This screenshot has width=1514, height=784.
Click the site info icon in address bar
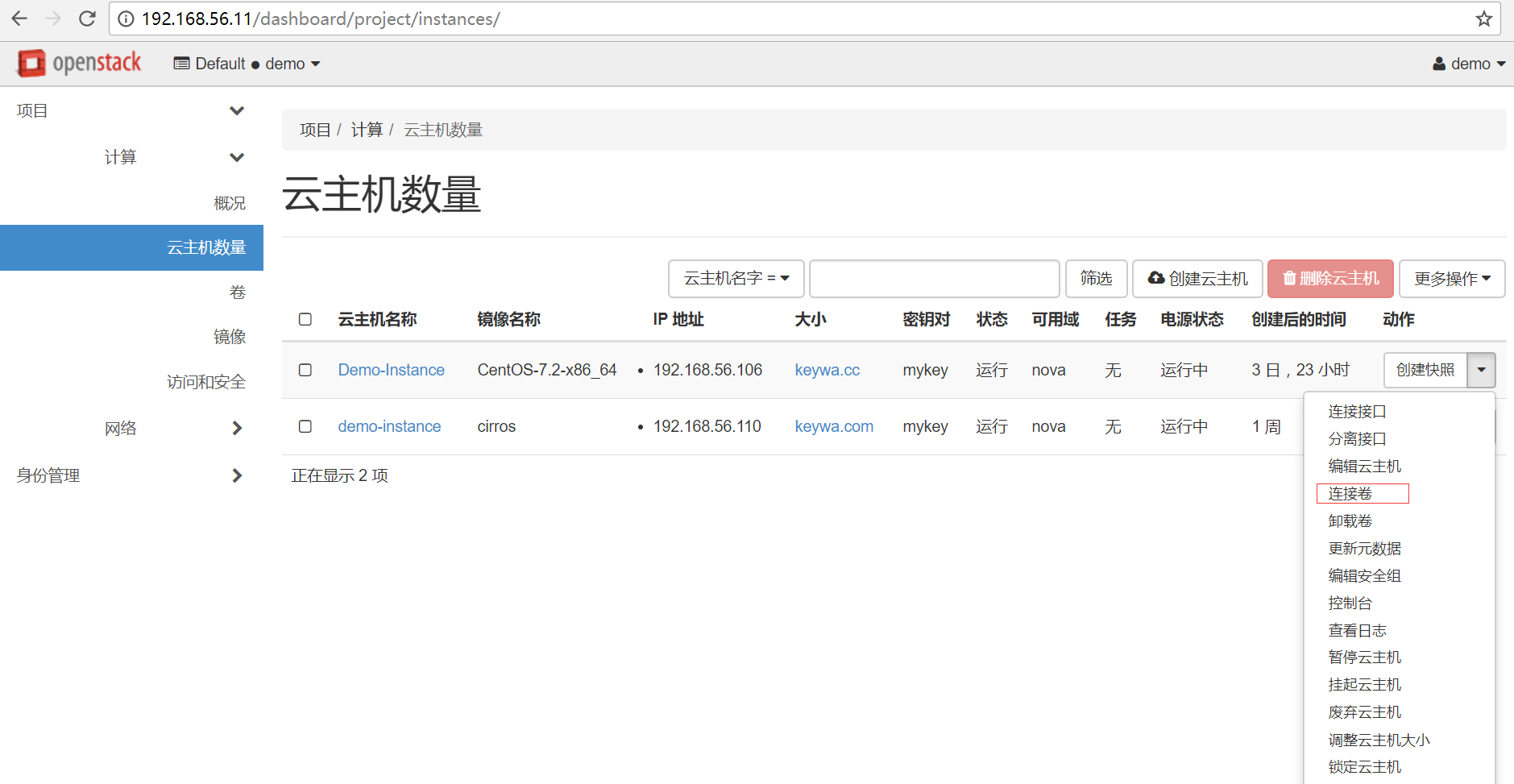click(126, 19)
